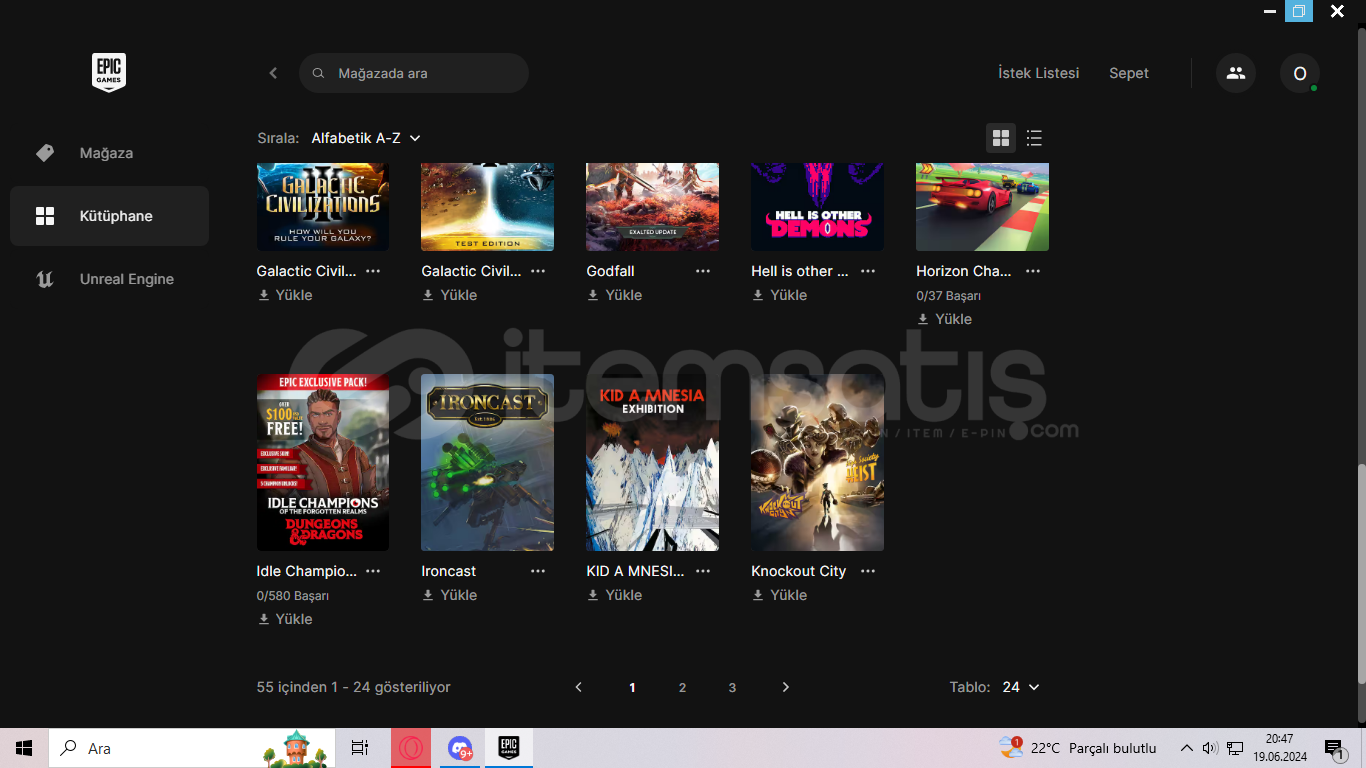Switch to grid view

pos(1000,138)
